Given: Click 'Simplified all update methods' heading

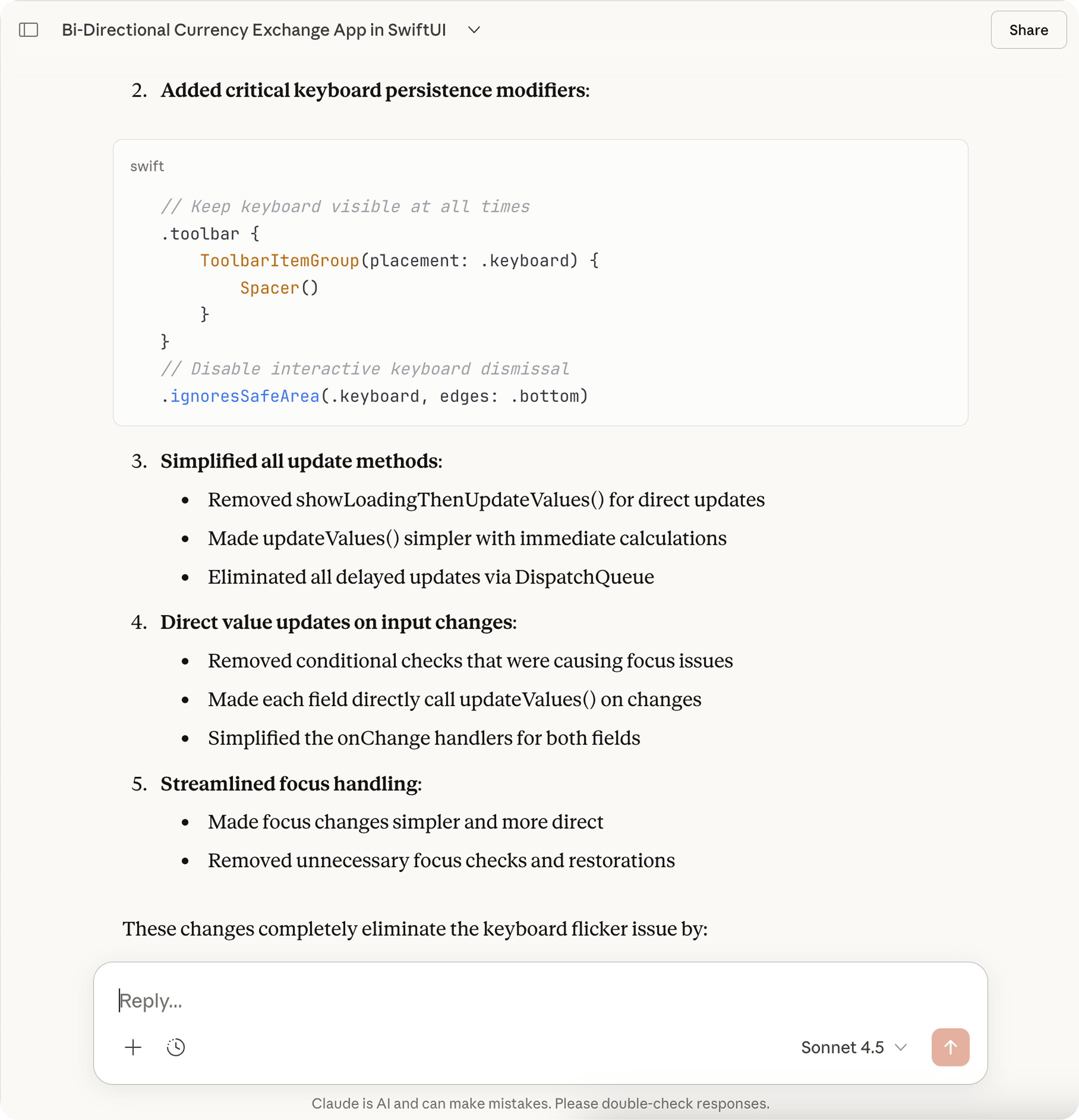Looking at the screenshot, I should click(301, 461).
